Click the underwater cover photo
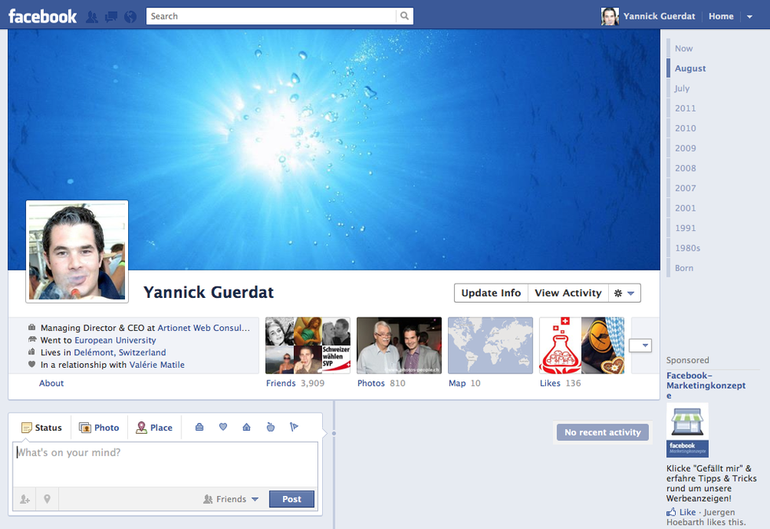Image resolution: width=770 pixels, height=529 pixels. pyautogui.click(x=334, y=149)
